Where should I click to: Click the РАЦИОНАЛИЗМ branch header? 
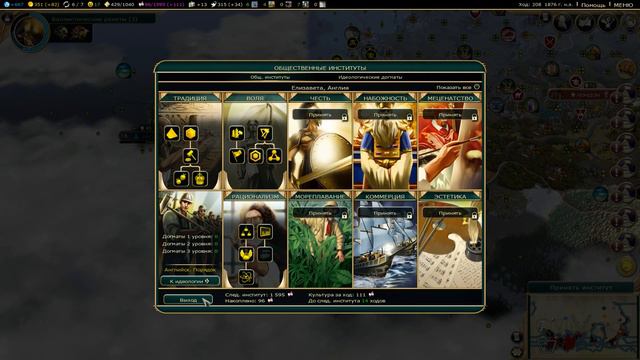click(255, 196)
